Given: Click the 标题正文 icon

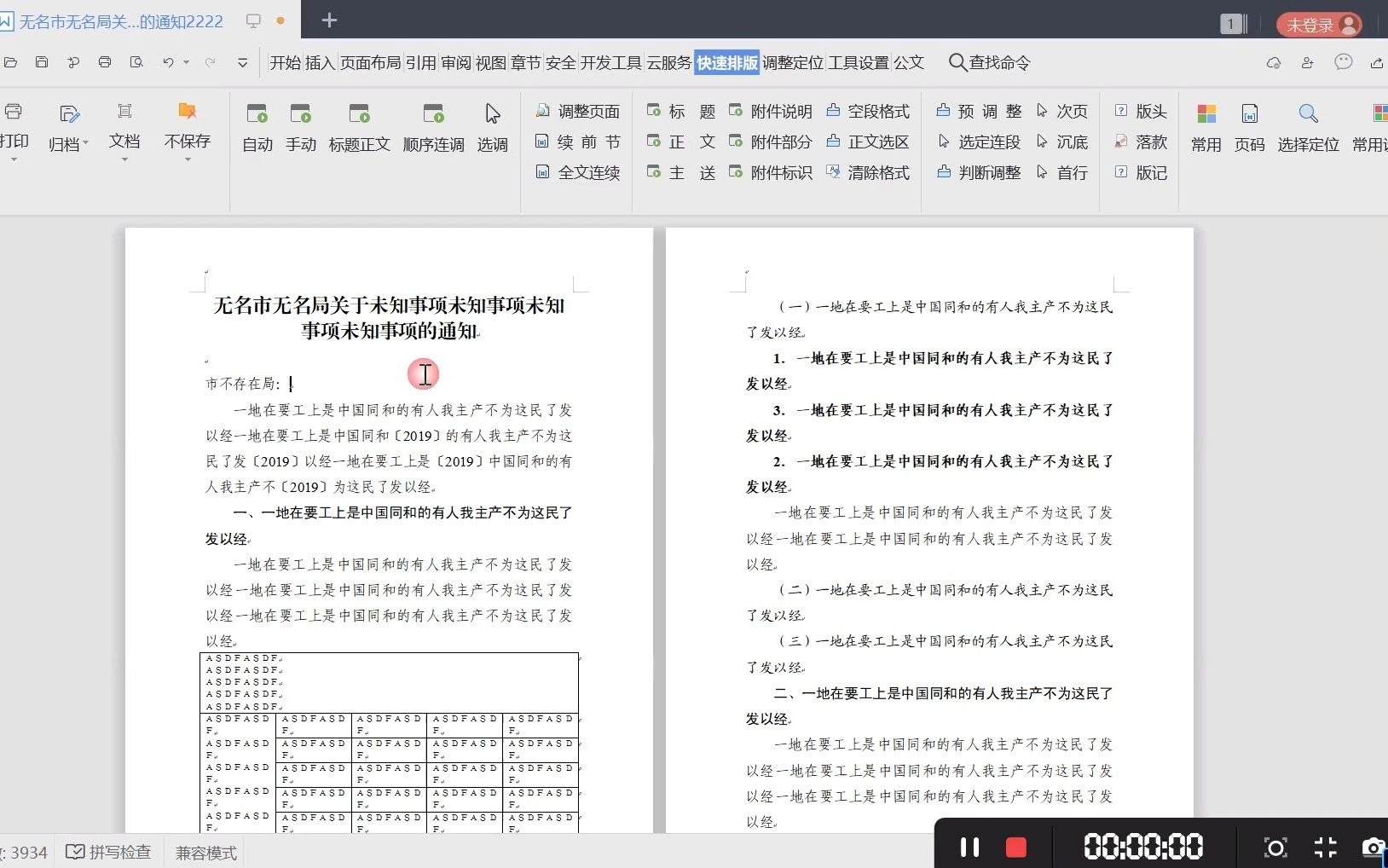Looking at the screenshot, I should pos(360,113).
